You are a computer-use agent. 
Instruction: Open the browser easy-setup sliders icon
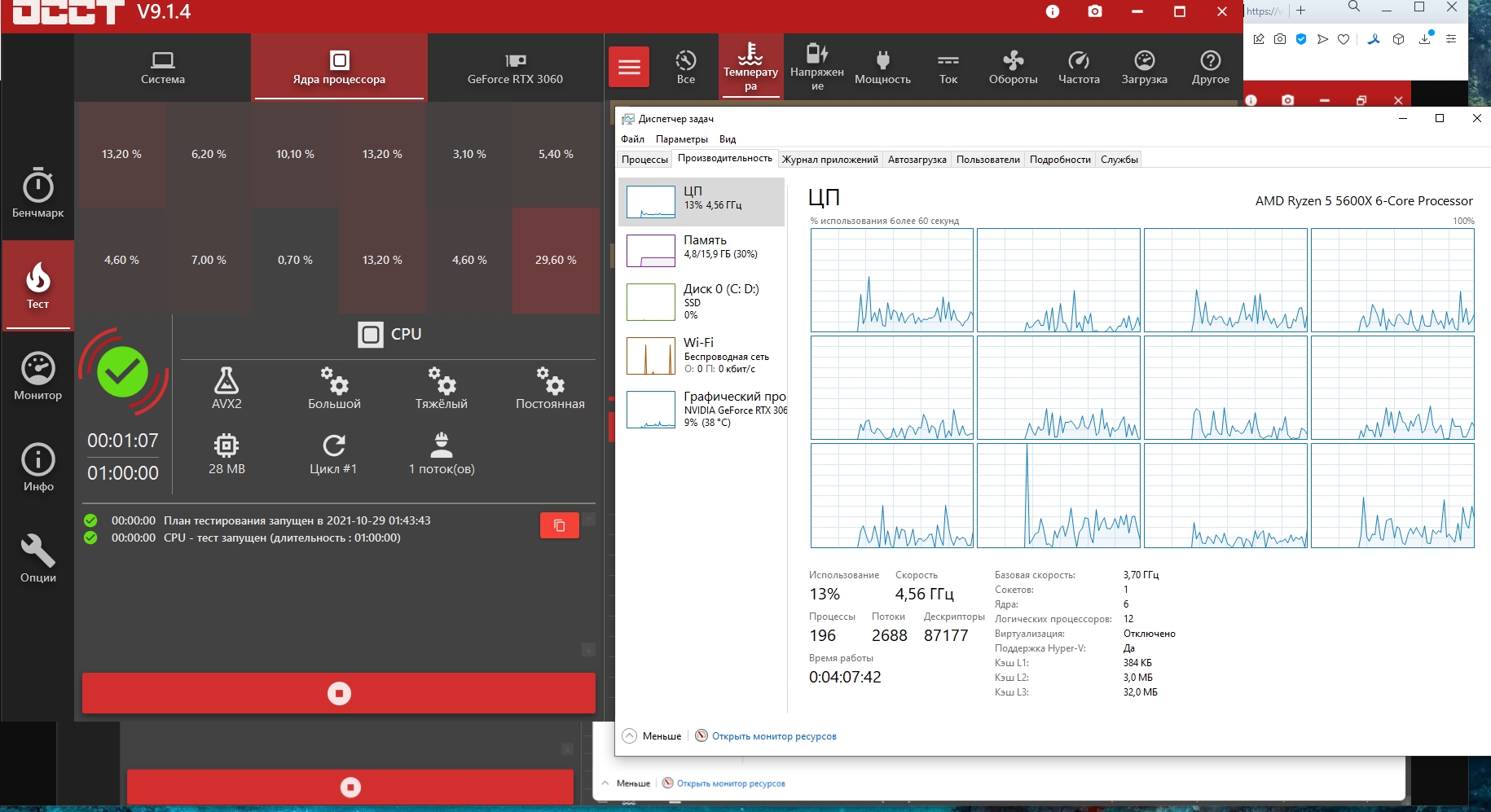click(1451, 39)
